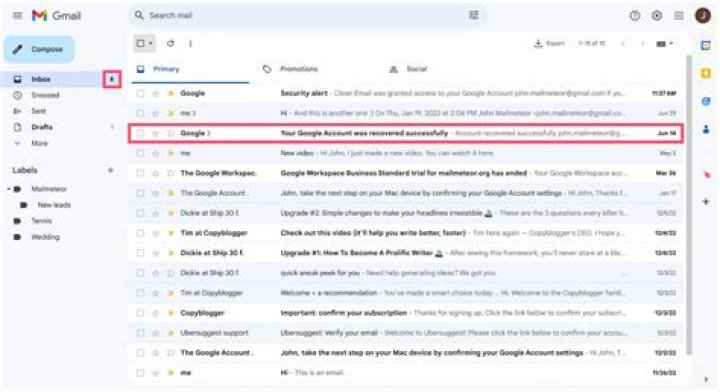Mark Google Account recovered email important
720x392 pixels.
pyautogui.click(x=170, y=133)
